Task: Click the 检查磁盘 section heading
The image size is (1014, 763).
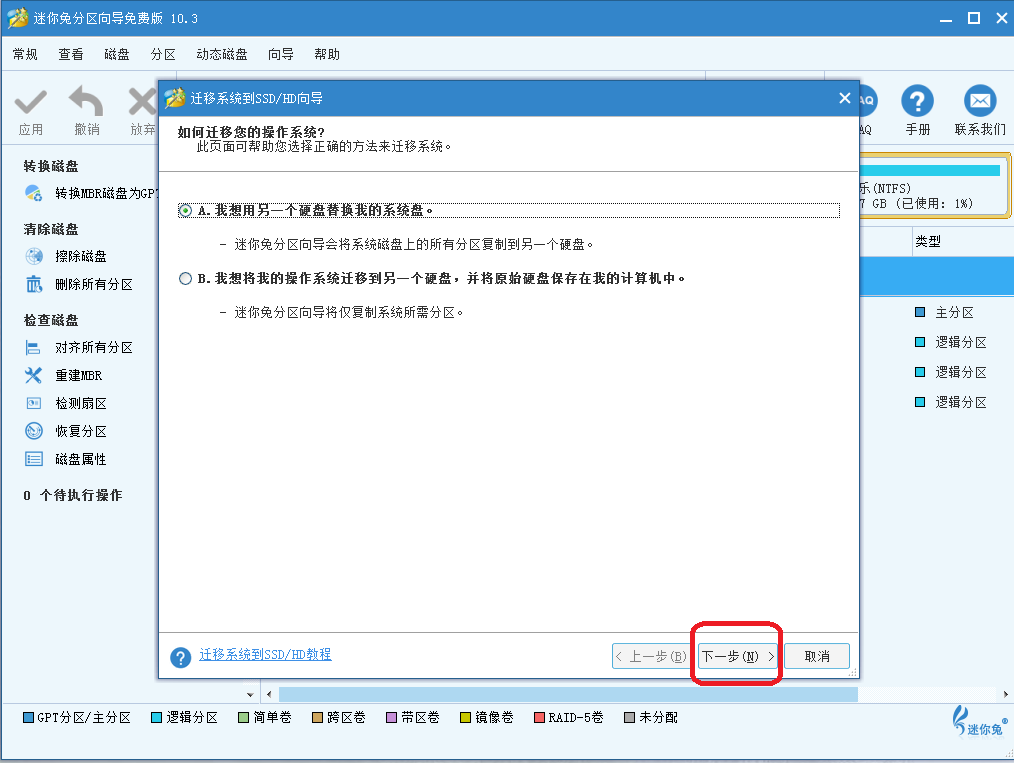Action: pyautogui.click(x=51, y=320)
